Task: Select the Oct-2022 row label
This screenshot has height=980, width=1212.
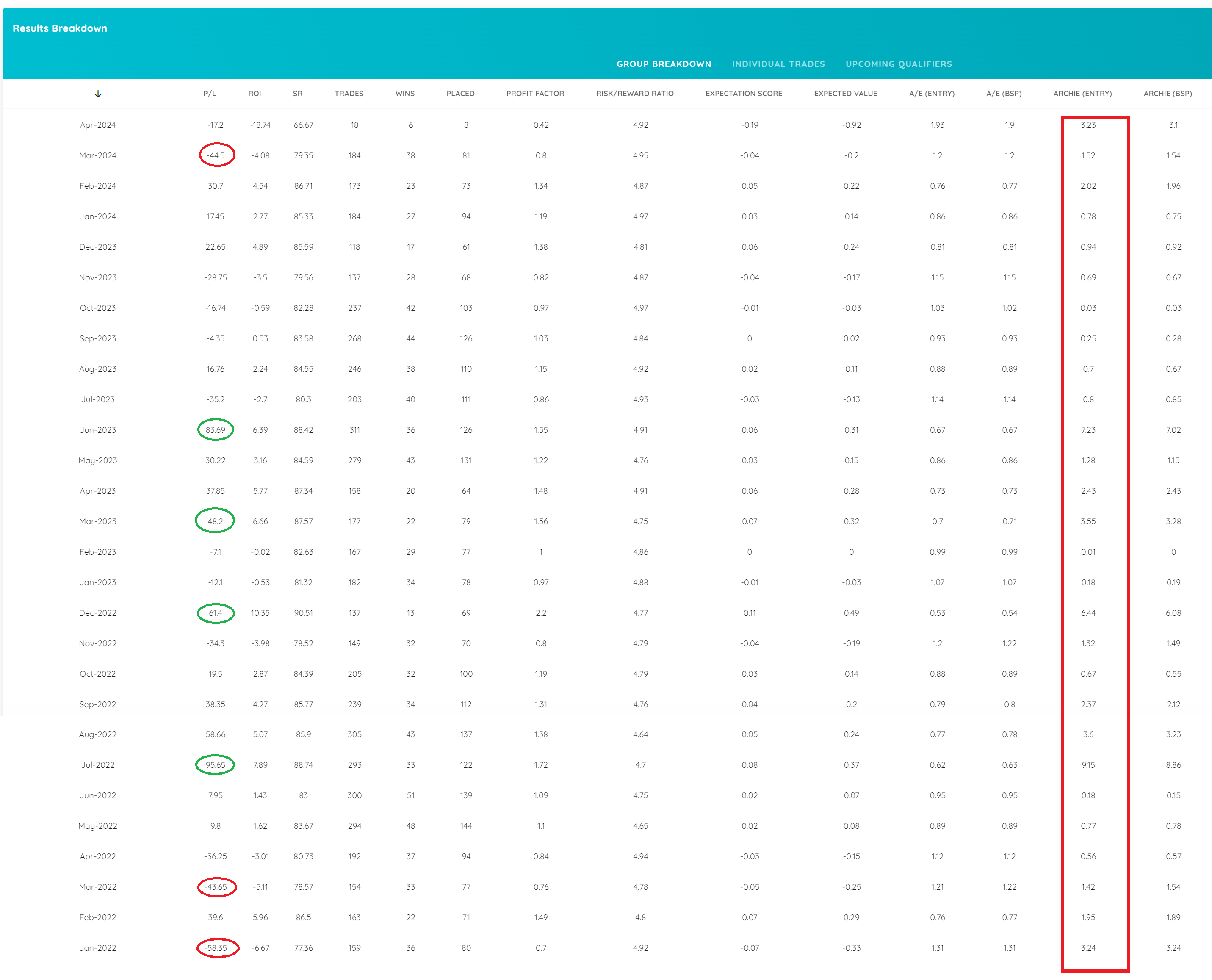Action: coord(98,674)
